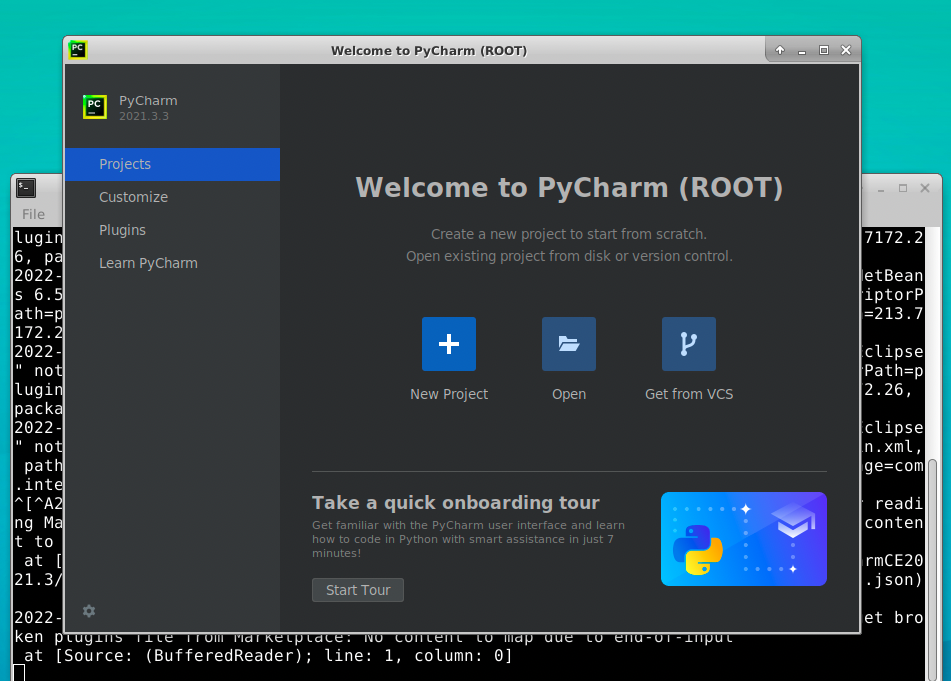Close the terminal window behind PyCharm

pos(925,188)
